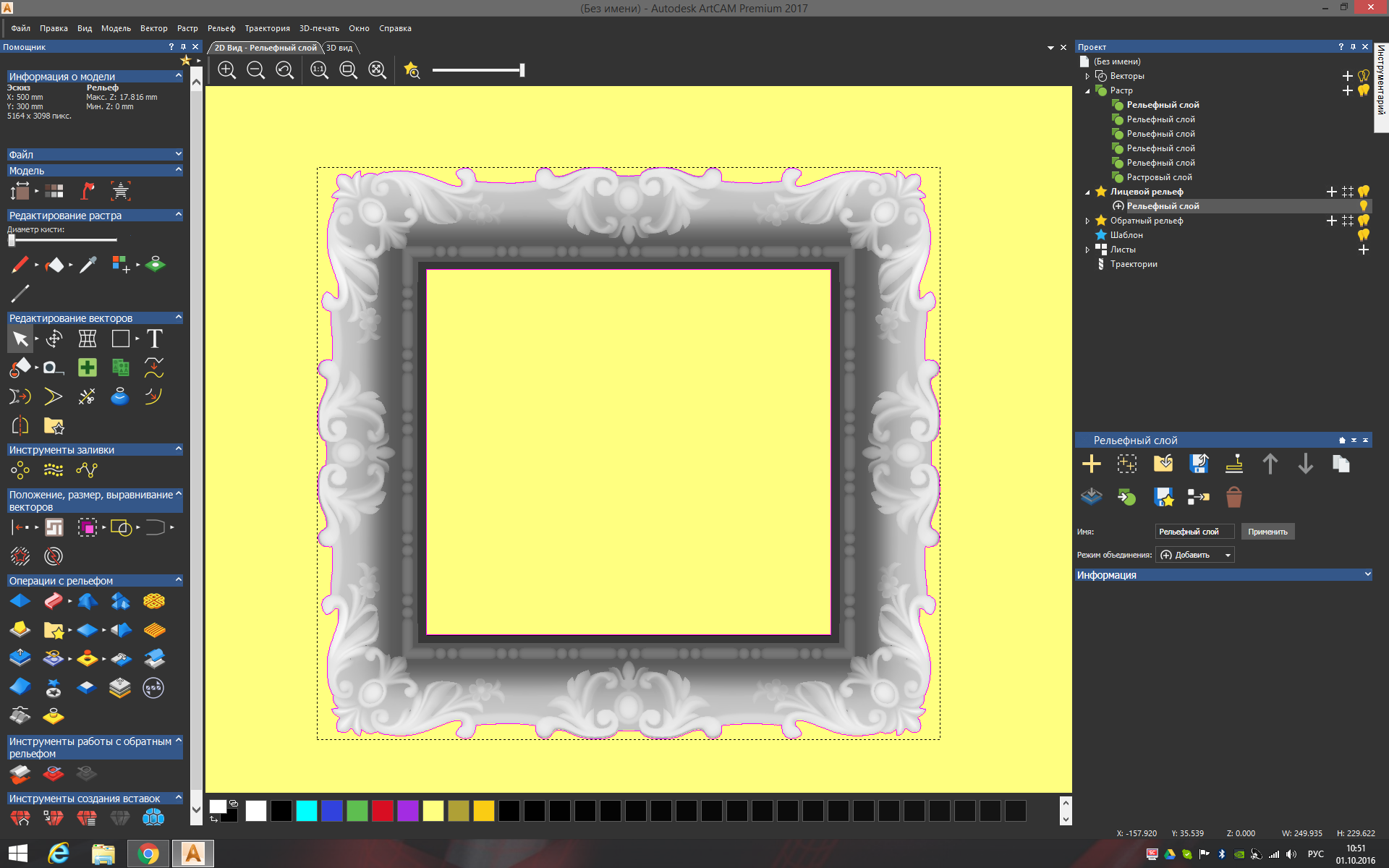Move relief layer up with arrow icon
This screenshot has height=868, width=1389.
(1270, 464)
